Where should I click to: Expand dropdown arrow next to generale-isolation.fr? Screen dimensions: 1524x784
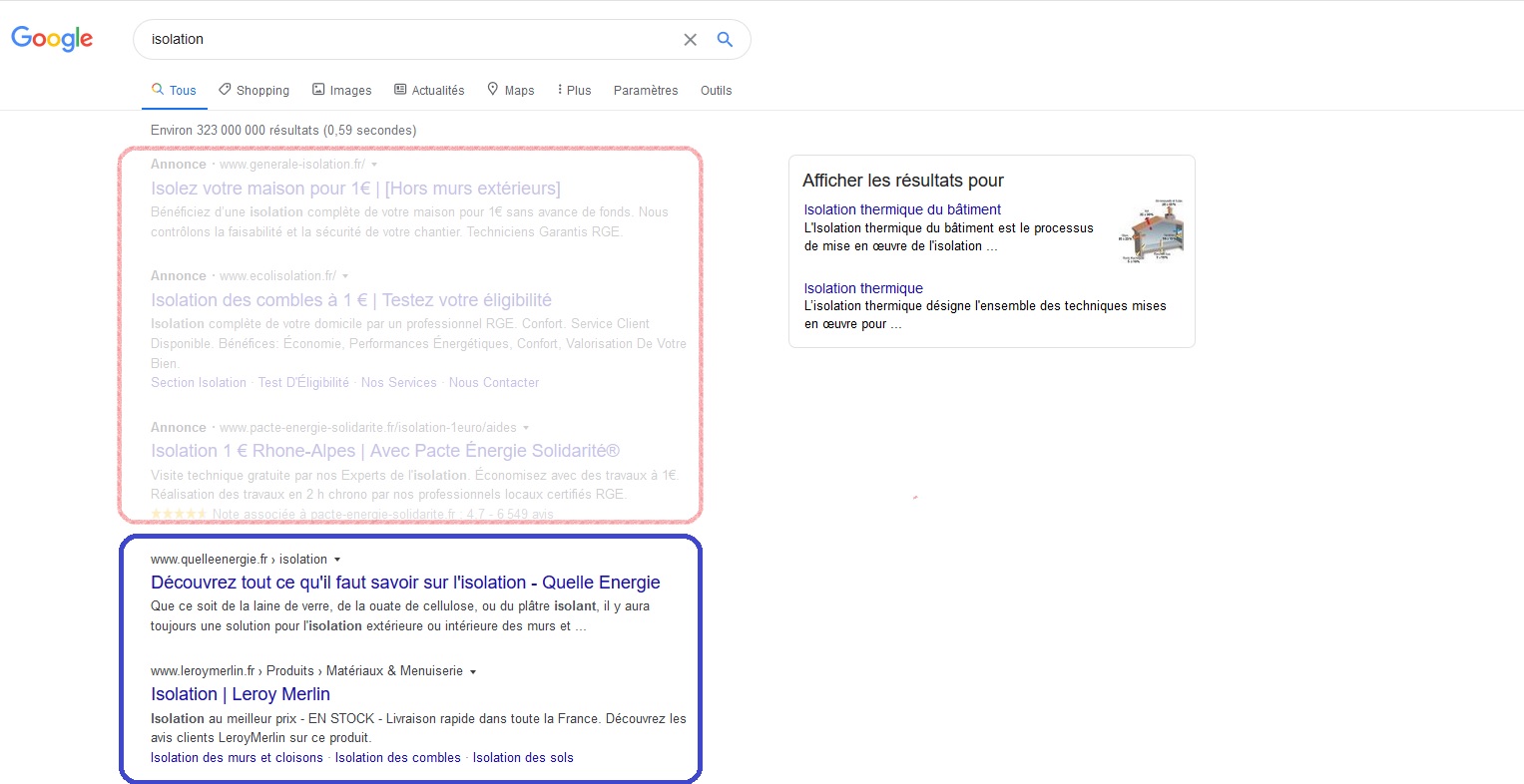[374, 165]
